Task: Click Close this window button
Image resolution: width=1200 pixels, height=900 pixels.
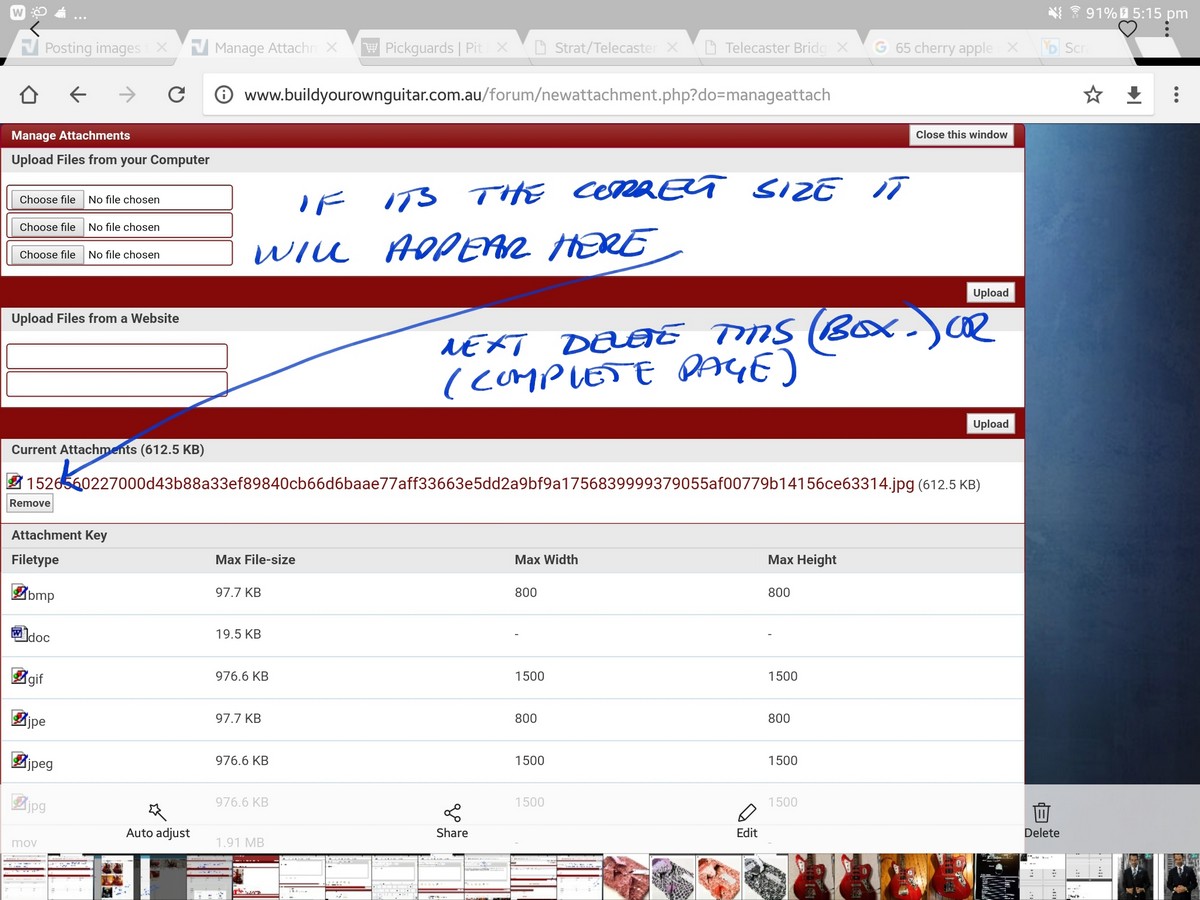Action: pos(961,135)
